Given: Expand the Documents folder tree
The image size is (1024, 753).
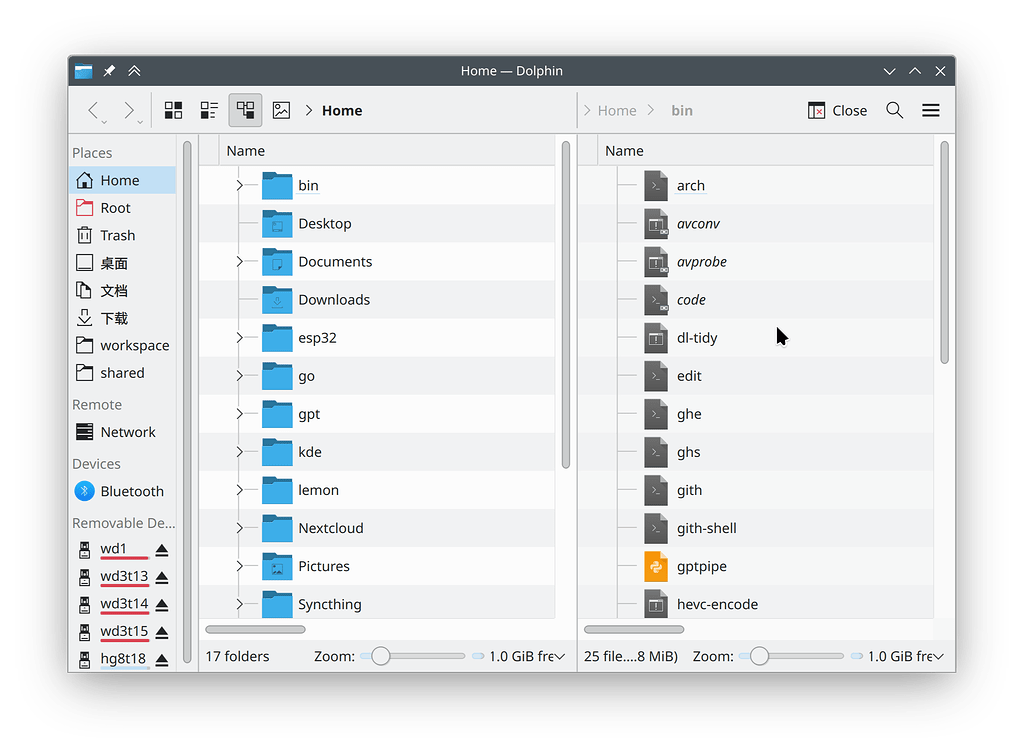Looking at the screenshot, I should click(239, 262).
